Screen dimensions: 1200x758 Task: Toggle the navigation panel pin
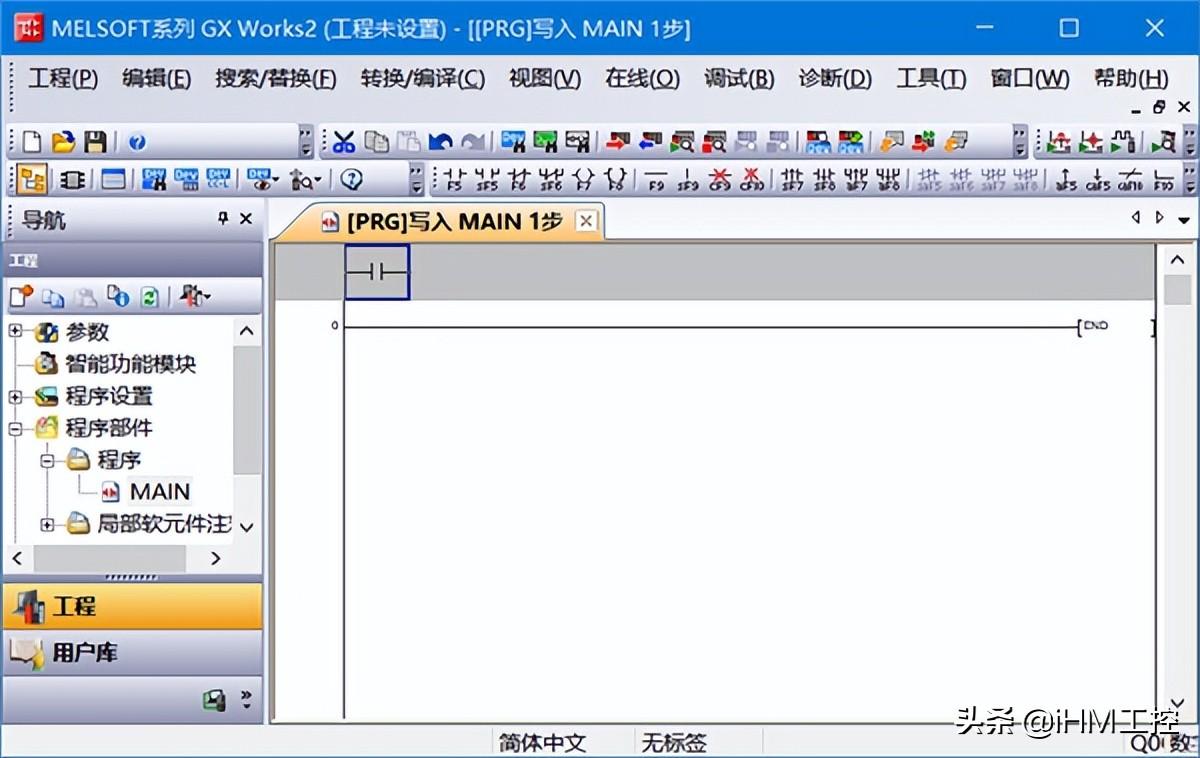[x=223, y=219]
